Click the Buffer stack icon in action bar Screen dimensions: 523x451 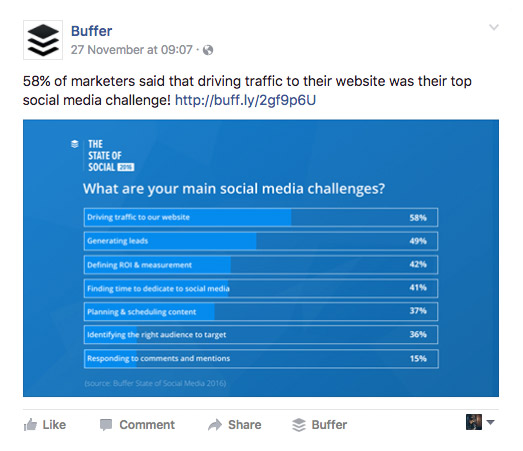299,425
